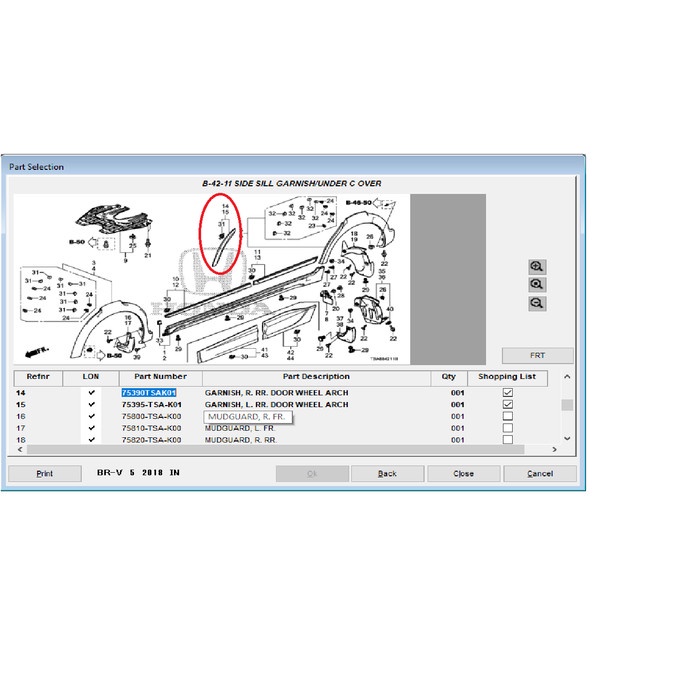Image resolution: width=700 pixels, height=700 pixels.
Task: Click reference number 17 in Refnr column
Action: click(21, 428)
